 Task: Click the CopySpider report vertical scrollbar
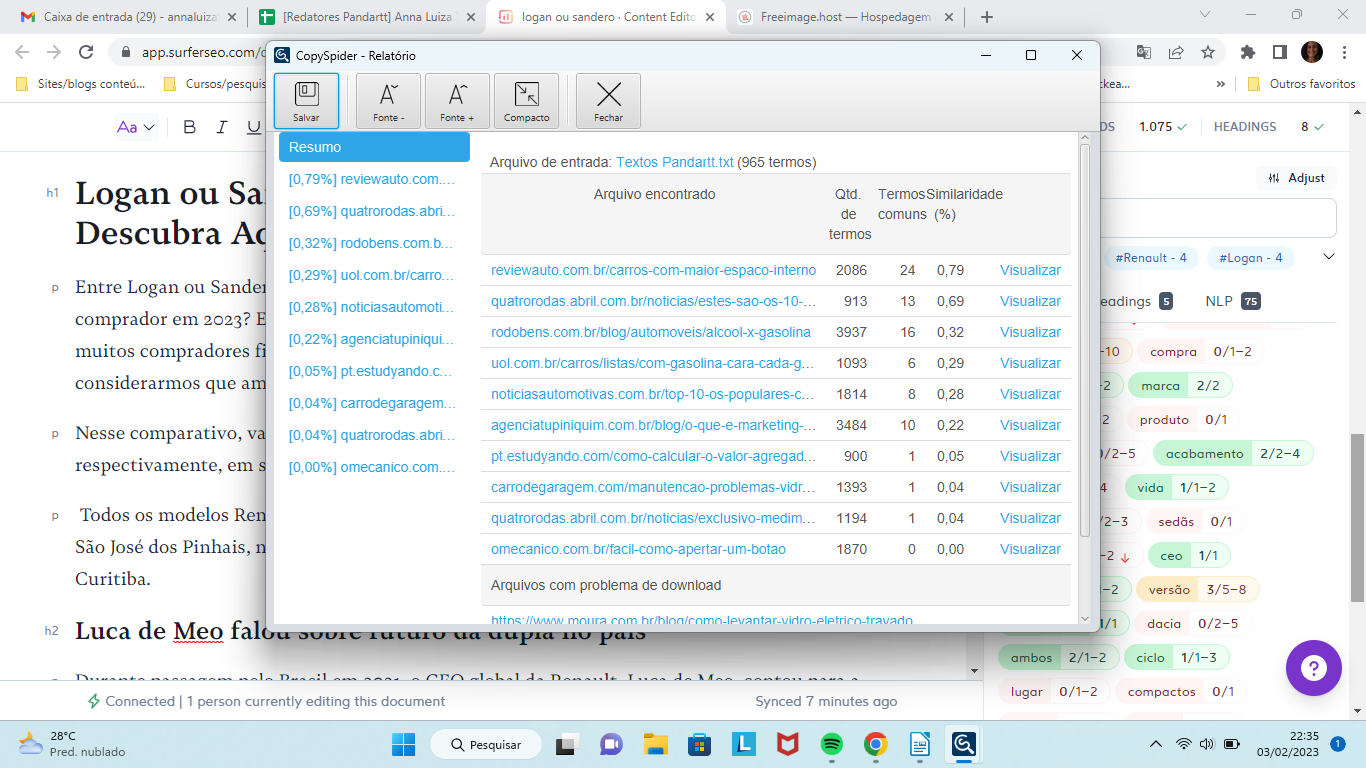1085,340
